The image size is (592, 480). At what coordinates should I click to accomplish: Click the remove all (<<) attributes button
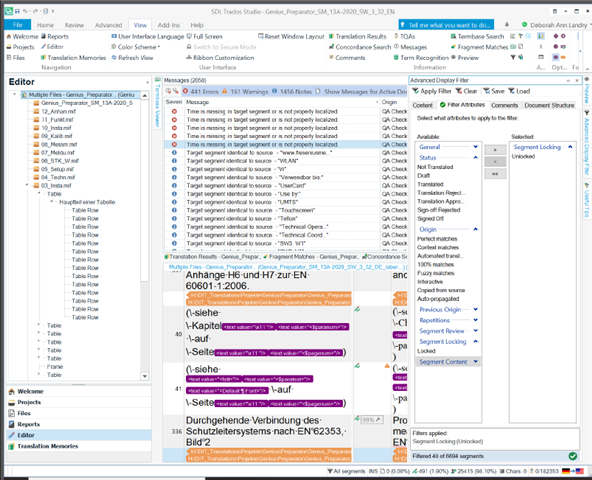coord(495,174)
